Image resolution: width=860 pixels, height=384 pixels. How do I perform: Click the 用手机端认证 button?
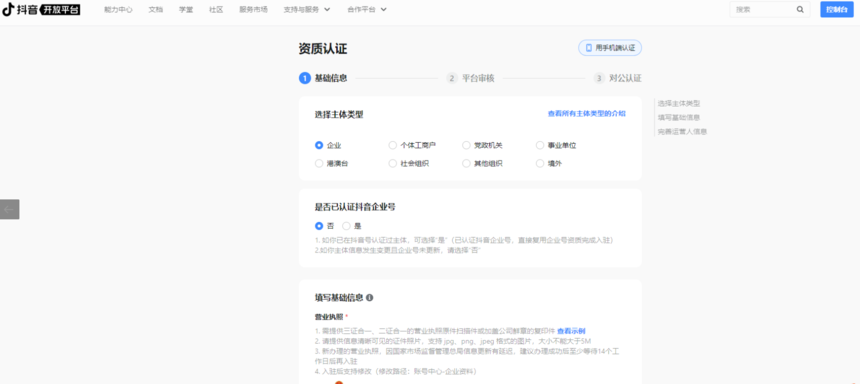coord(610,48)
